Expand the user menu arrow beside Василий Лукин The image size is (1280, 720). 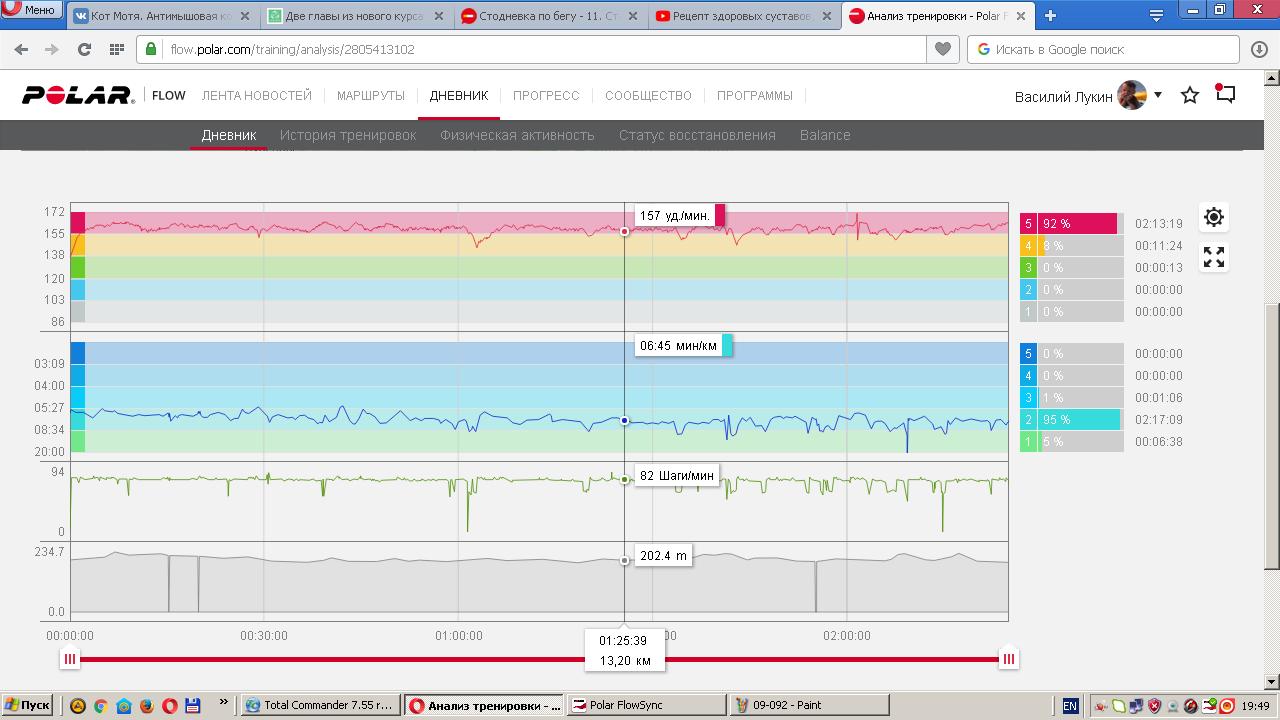coord(1158,95)
